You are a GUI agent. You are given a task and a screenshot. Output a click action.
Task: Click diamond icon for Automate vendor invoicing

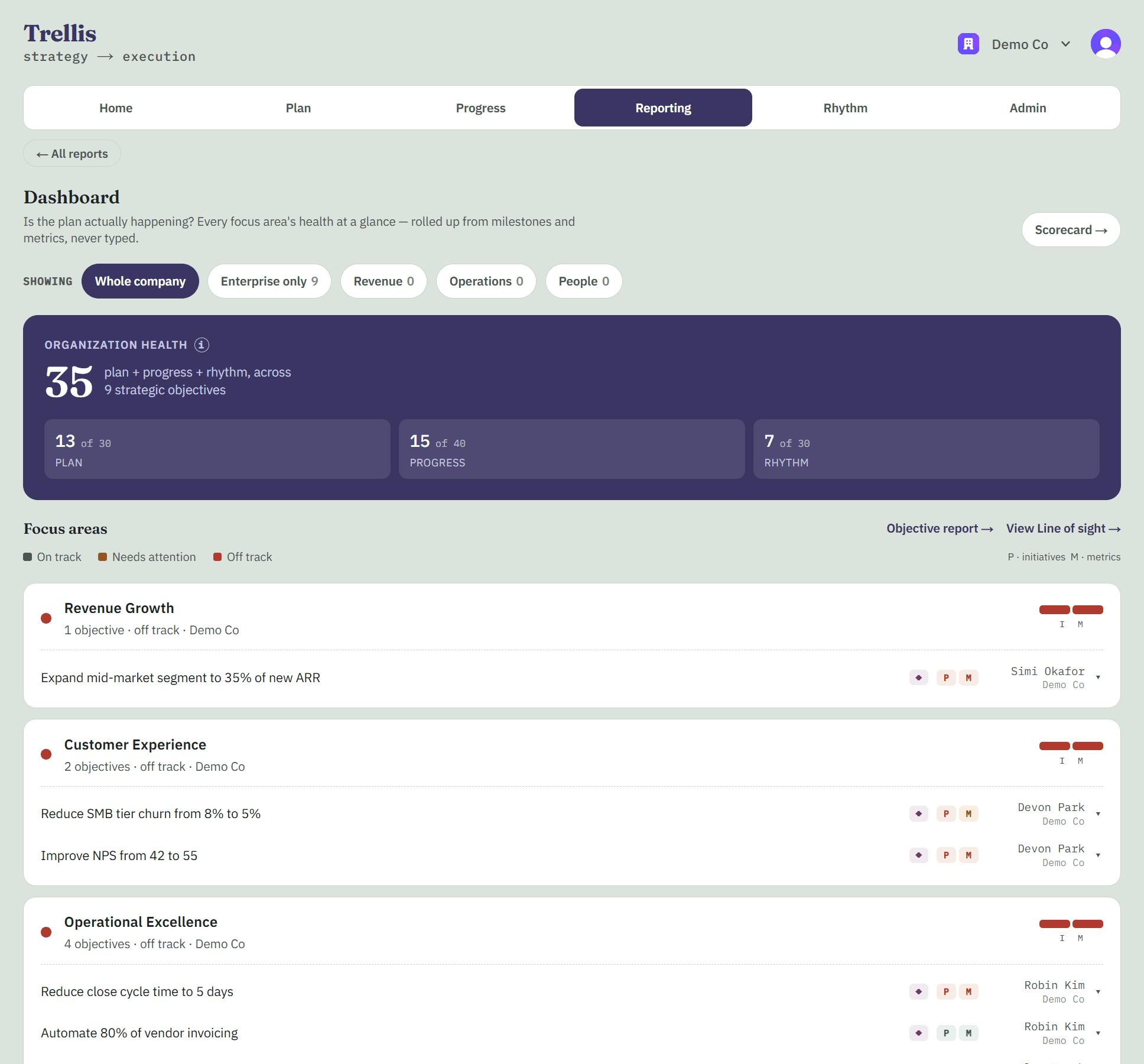coord(918,1033)
